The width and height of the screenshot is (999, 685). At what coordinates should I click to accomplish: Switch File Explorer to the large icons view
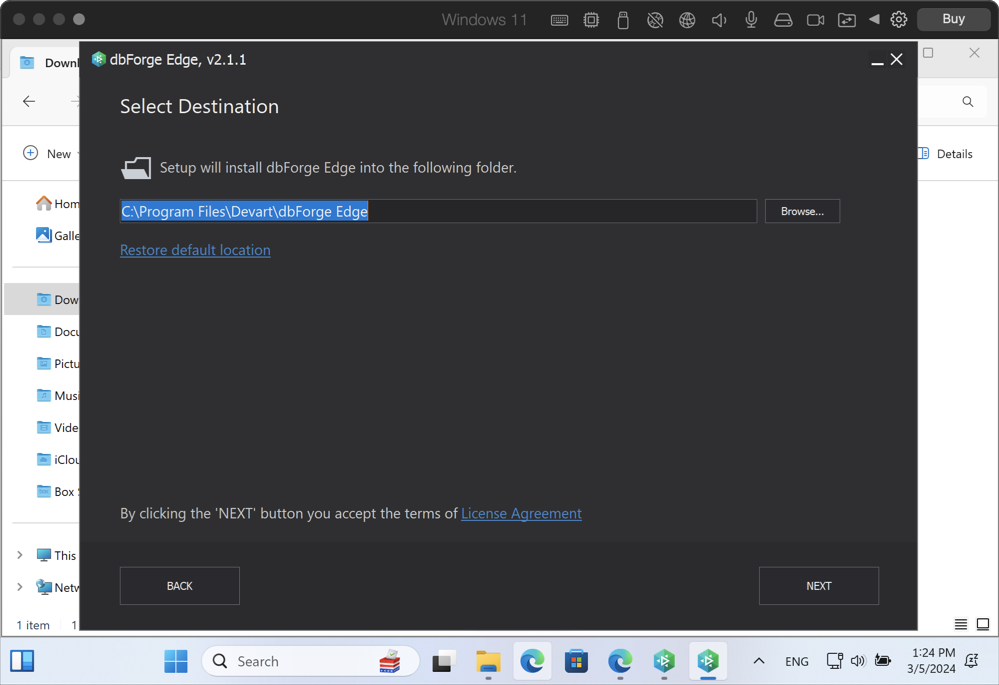(x=983, y=624)
